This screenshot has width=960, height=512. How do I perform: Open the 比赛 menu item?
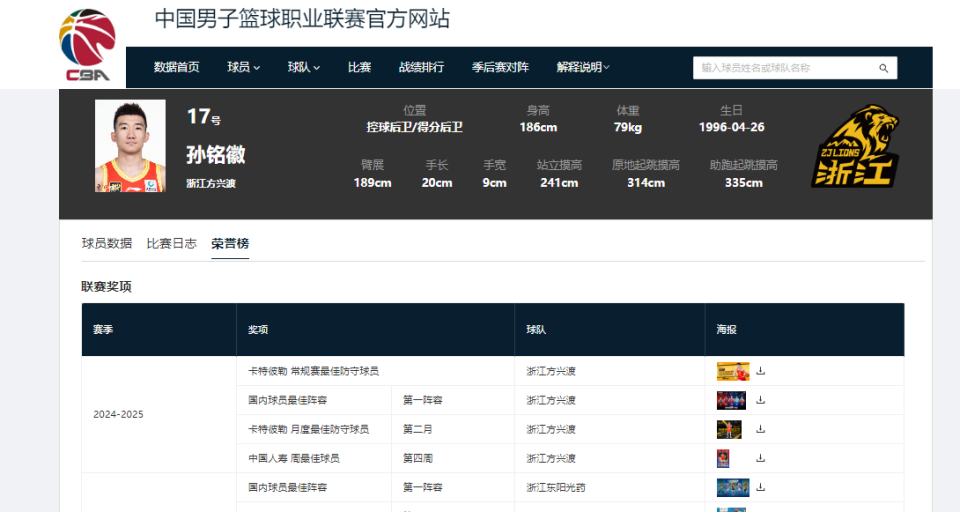tap(359, 67)
